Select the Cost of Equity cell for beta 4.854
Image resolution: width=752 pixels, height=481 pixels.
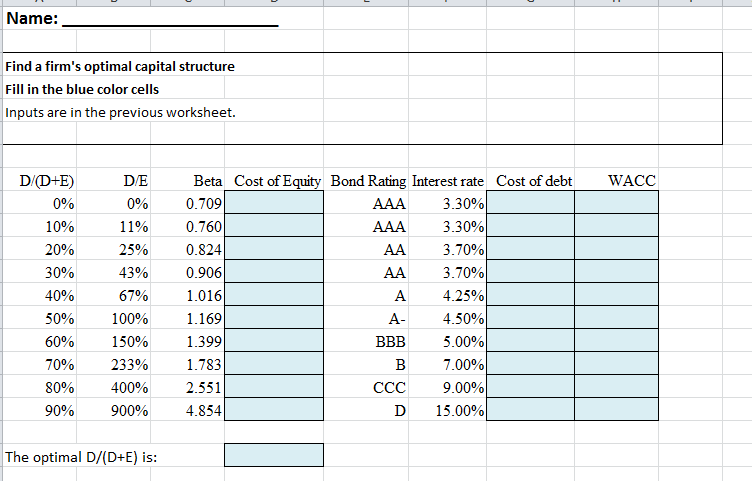pyautogui.click(x=274, y=410)
